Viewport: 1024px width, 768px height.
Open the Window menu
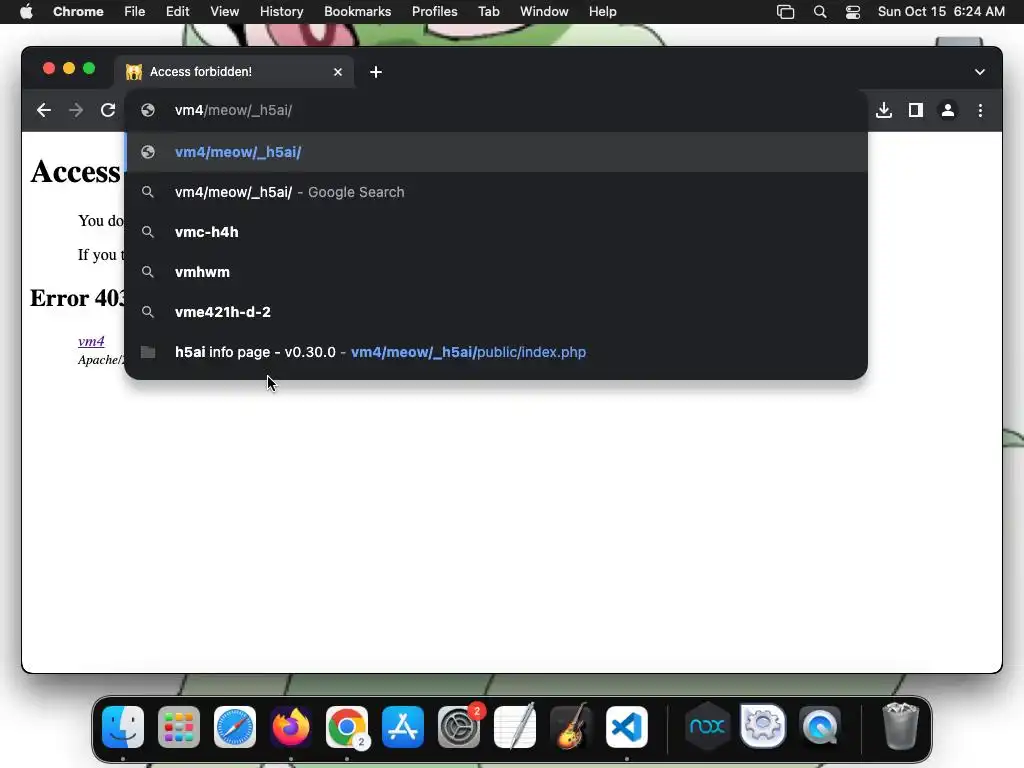544,12
